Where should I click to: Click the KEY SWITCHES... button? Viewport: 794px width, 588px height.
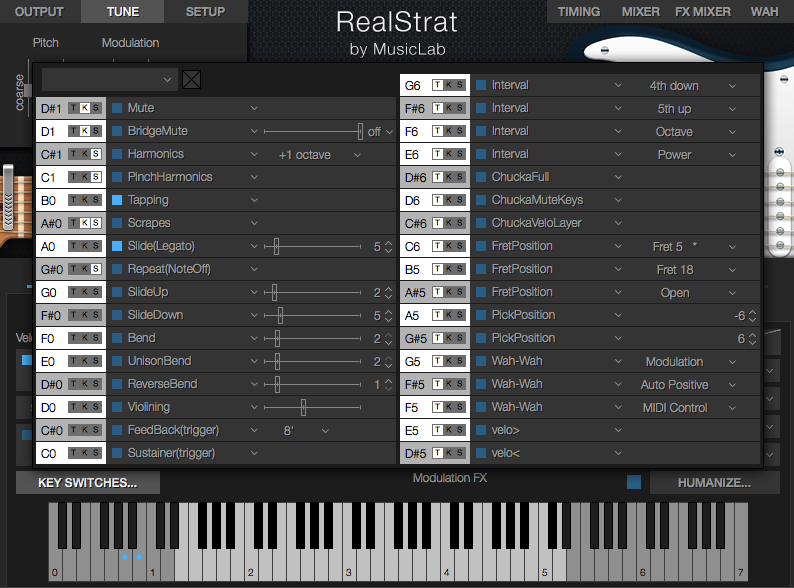pyautogui.click(x=88, y=483)
